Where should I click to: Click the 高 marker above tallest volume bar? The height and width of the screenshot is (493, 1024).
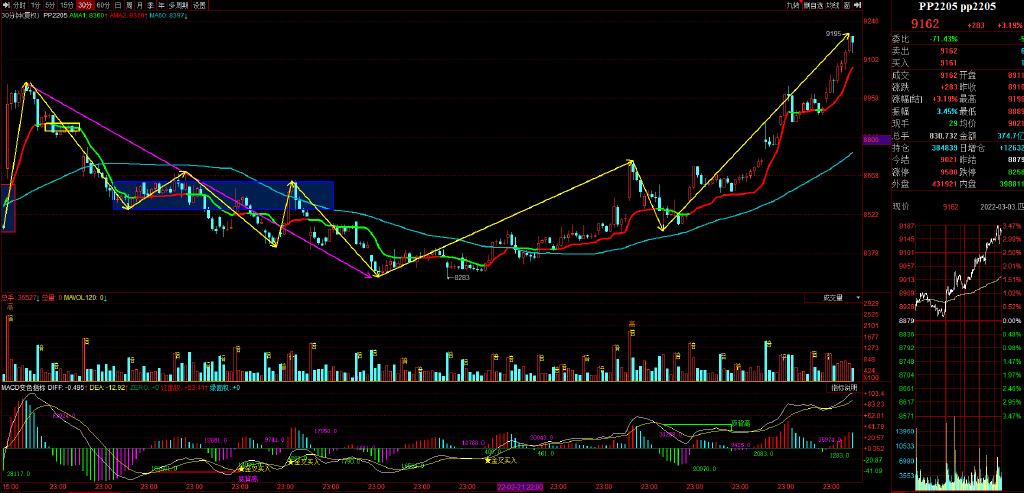(632, 323)
